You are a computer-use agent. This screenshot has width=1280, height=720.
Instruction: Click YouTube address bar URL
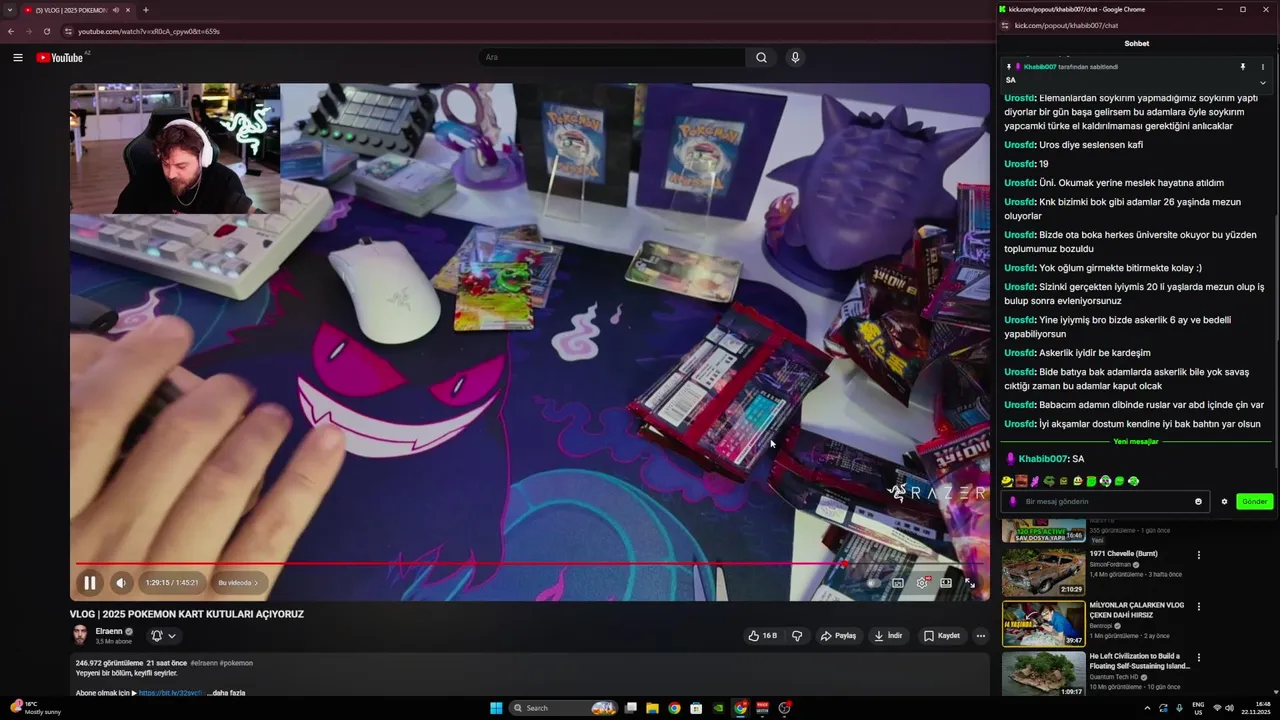pos(149,31)
